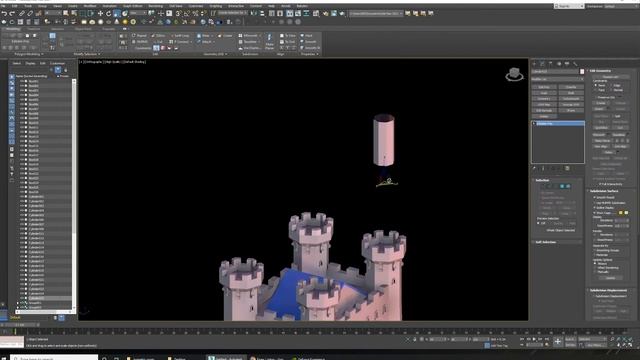Open the Modifiers menu
Image resolution: width=640 pixels, height=360 pixels.
tap(90, 6)
